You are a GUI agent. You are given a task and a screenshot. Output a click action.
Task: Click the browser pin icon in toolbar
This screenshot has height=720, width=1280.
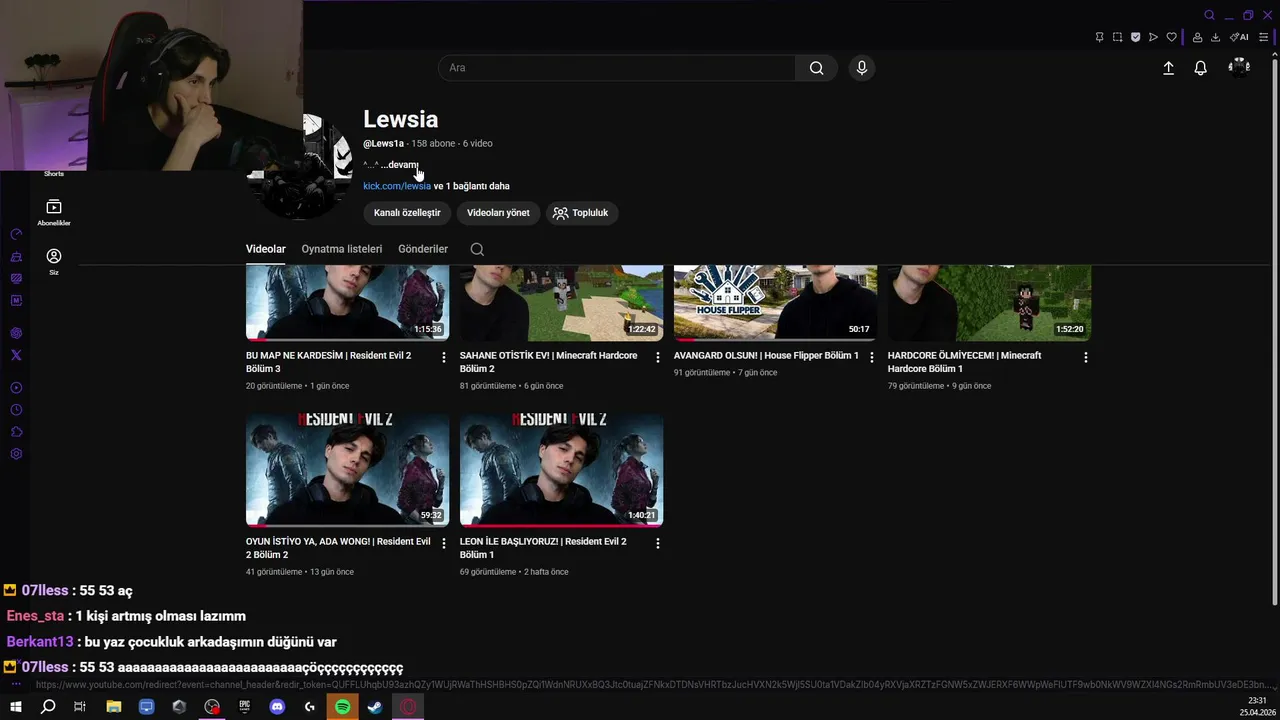tap(1099, 37)
